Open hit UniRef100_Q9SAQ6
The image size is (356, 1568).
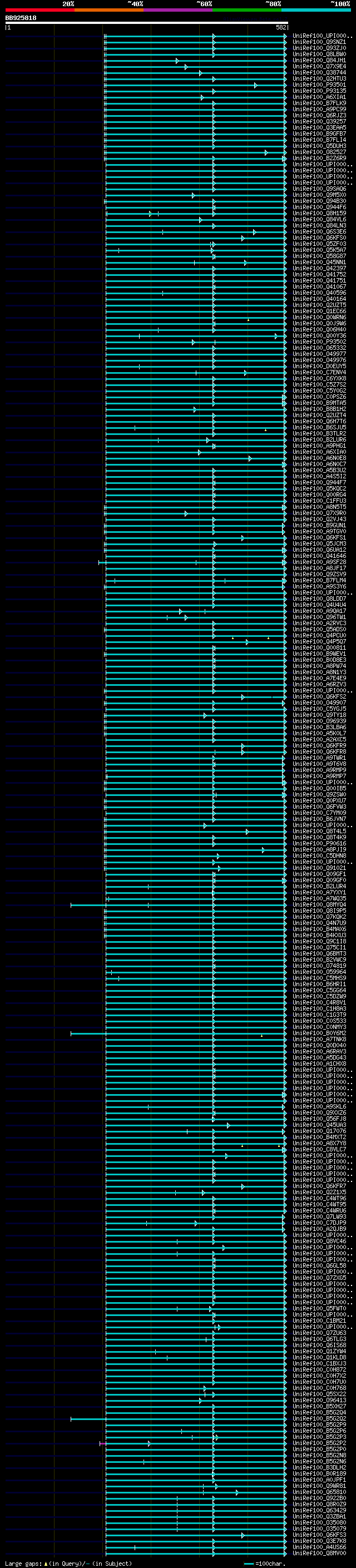coord(319,189)
